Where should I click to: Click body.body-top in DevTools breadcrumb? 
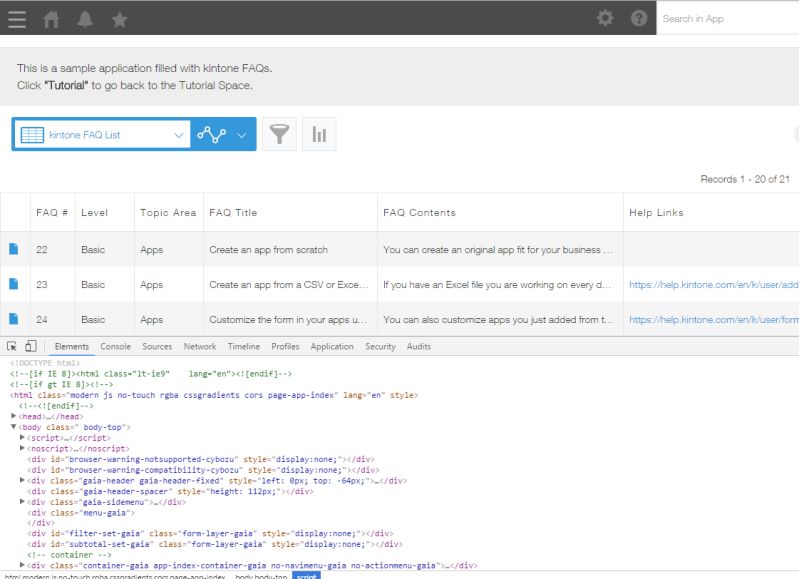coord(261,576)
